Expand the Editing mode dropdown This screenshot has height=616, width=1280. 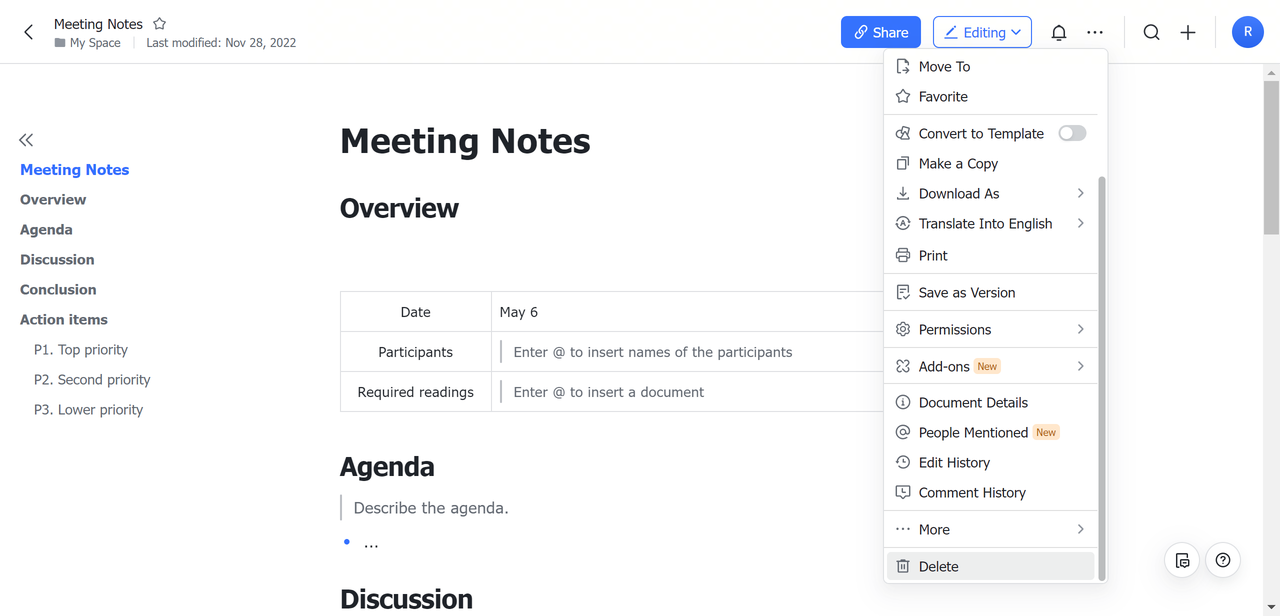[x=982, y=32]
